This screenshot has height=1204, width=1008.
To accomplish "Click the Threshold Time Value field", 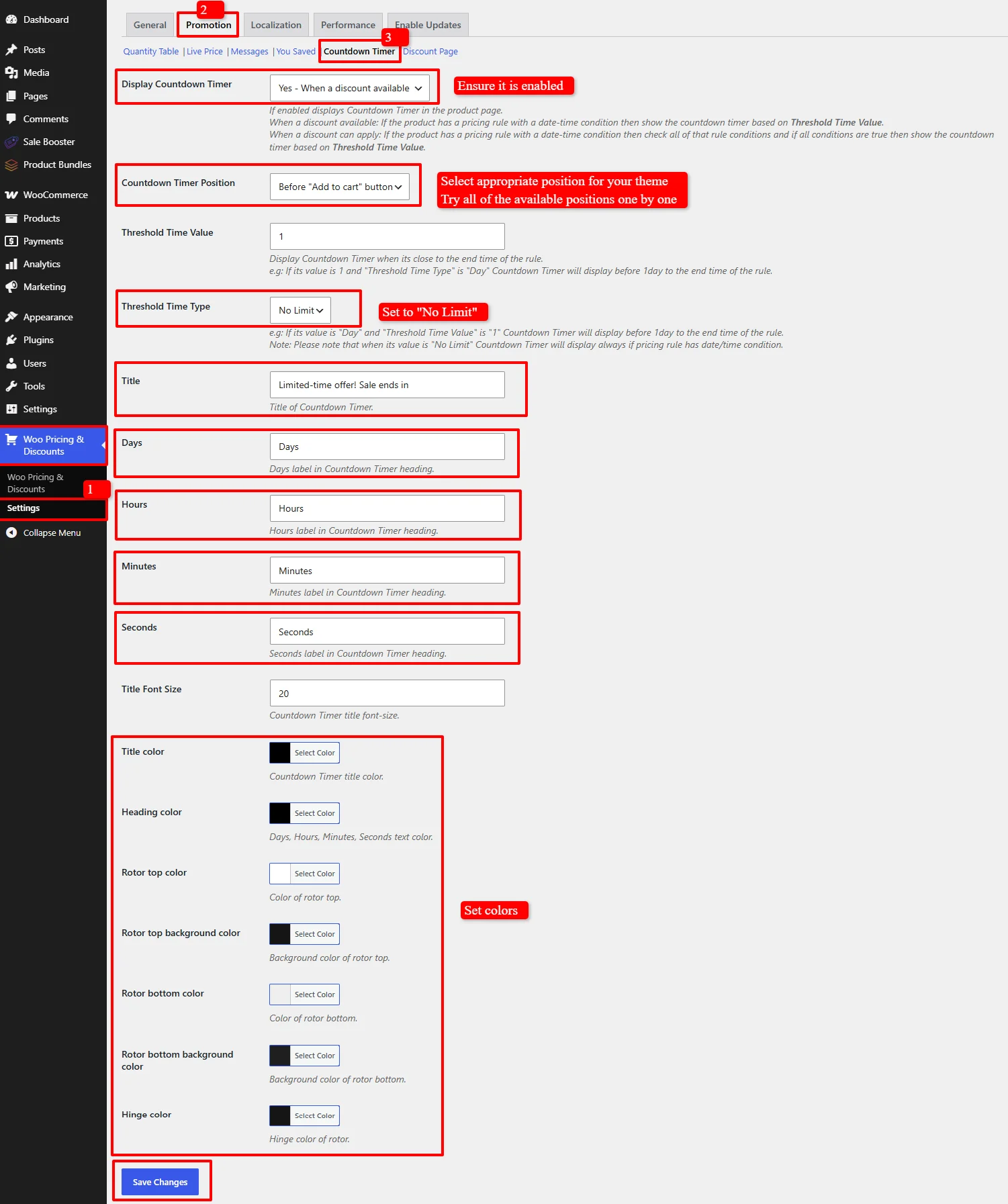I will click(387, 236).
